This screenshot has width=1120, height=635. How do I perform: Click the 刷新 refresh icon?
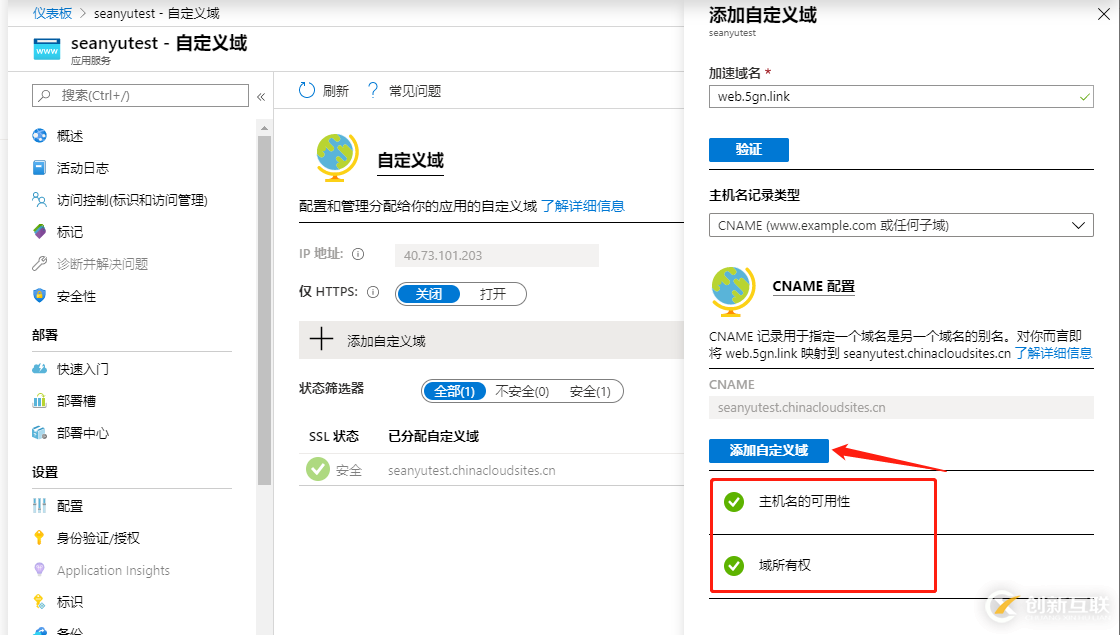(307, 91)
